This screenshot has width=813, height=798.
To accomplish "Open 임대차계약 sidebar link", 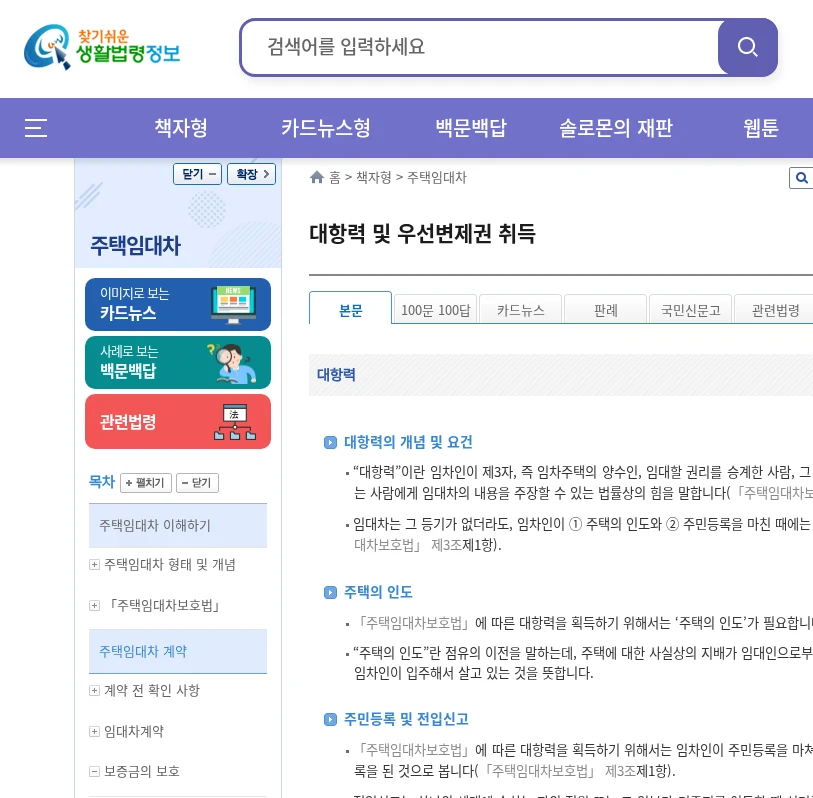I will [x=134, y=732].
